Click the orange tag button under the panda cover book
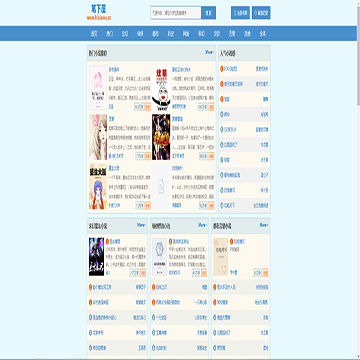This screenshot has height=360, width=360. tap(211, 107)
